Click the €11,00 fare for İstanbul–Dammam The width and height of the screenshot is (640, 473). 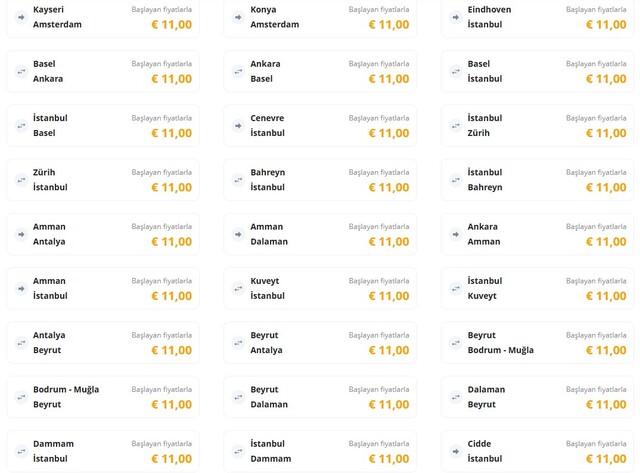(x=389, y=459)
